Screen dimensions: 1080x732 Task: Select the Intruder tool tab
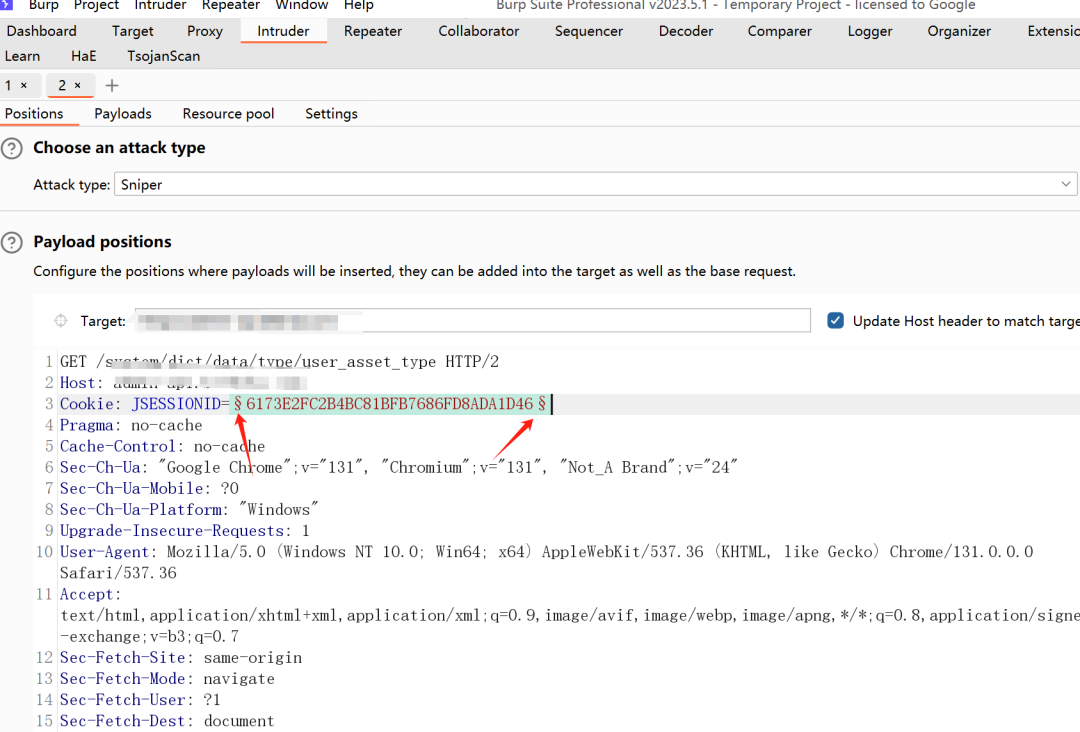coord(283,31)
